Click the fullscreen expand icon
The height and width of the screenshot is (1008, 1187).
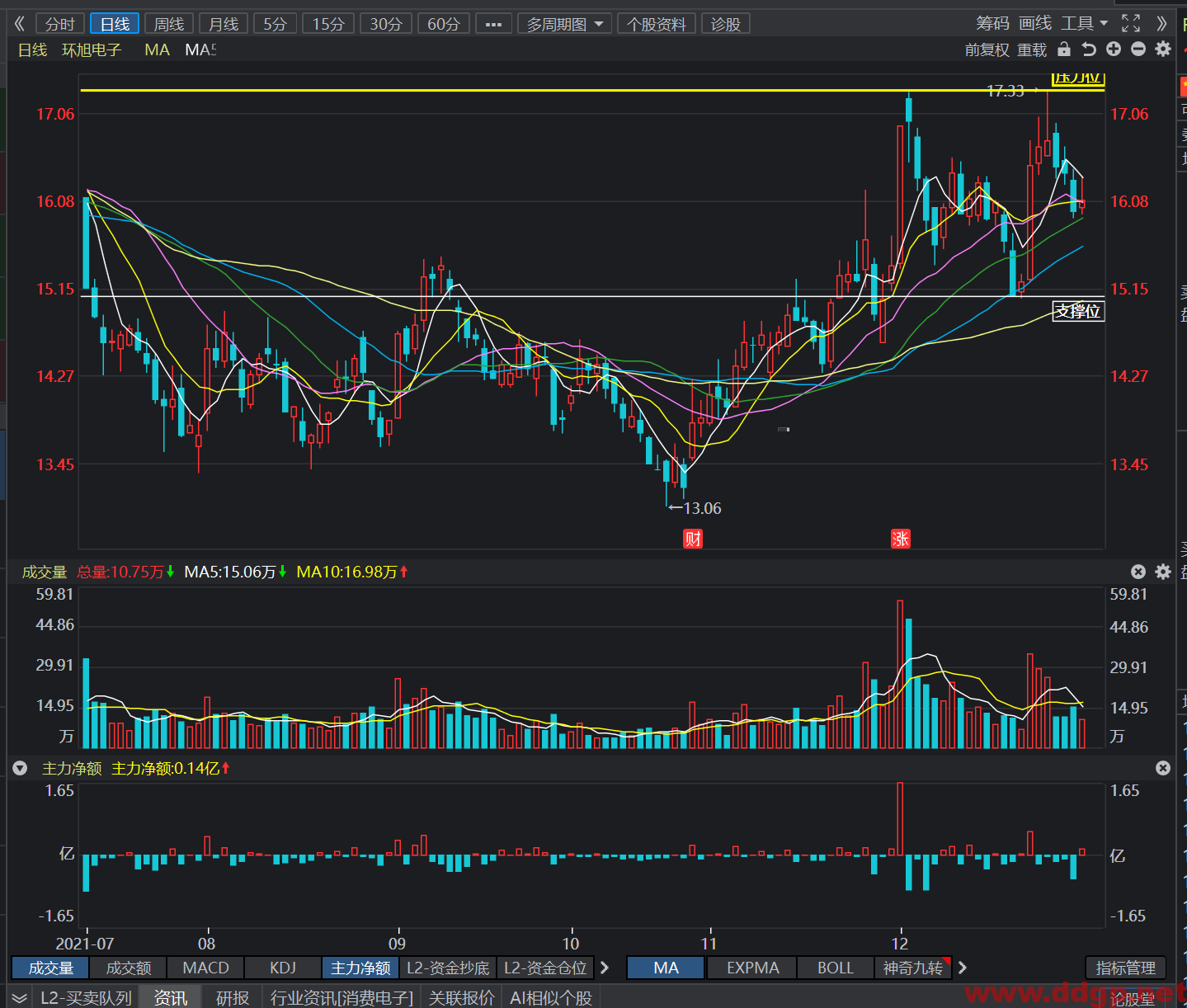[1131, 23]
